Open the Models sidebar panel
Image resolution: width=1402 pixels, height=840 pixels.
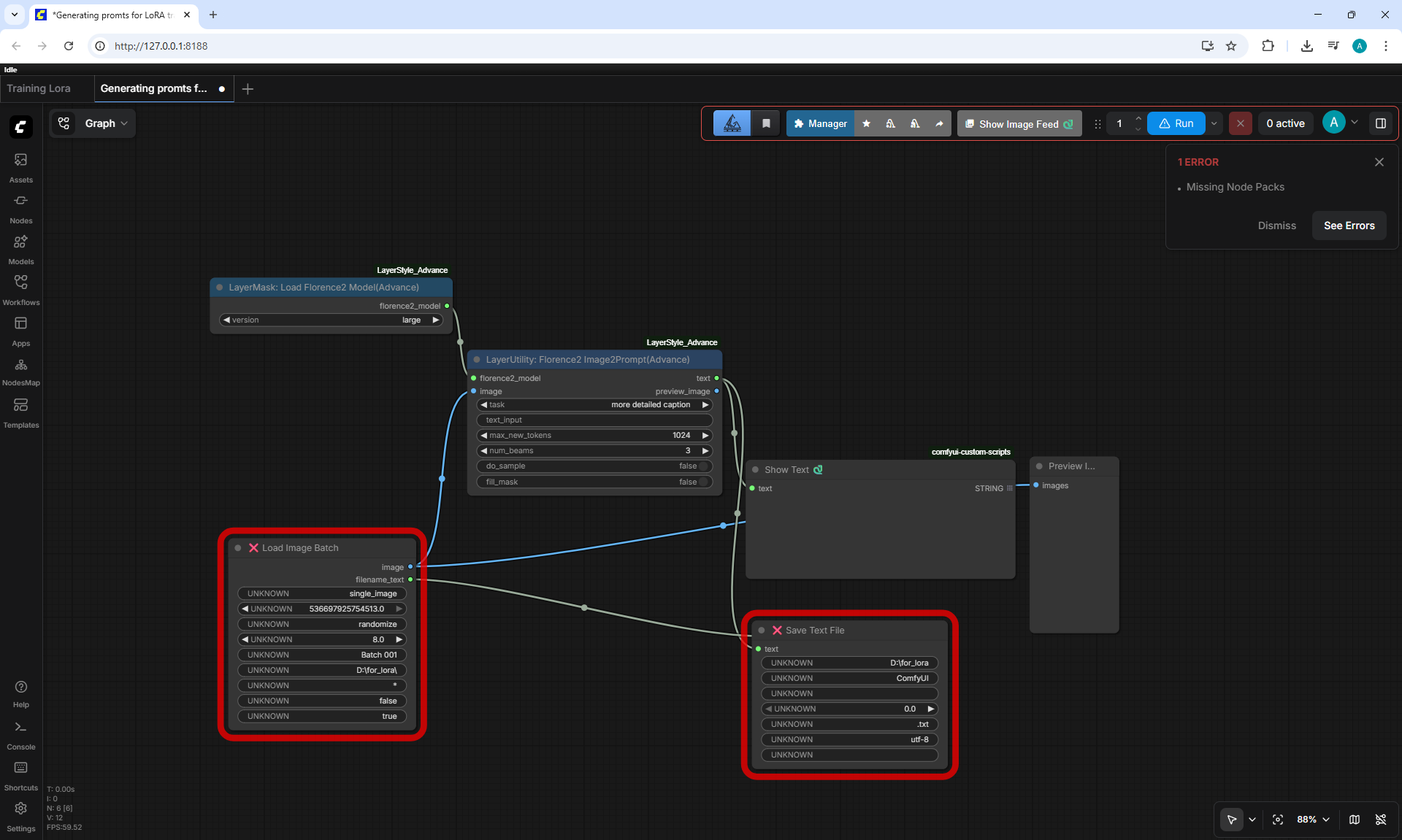(x=20, y=249)
